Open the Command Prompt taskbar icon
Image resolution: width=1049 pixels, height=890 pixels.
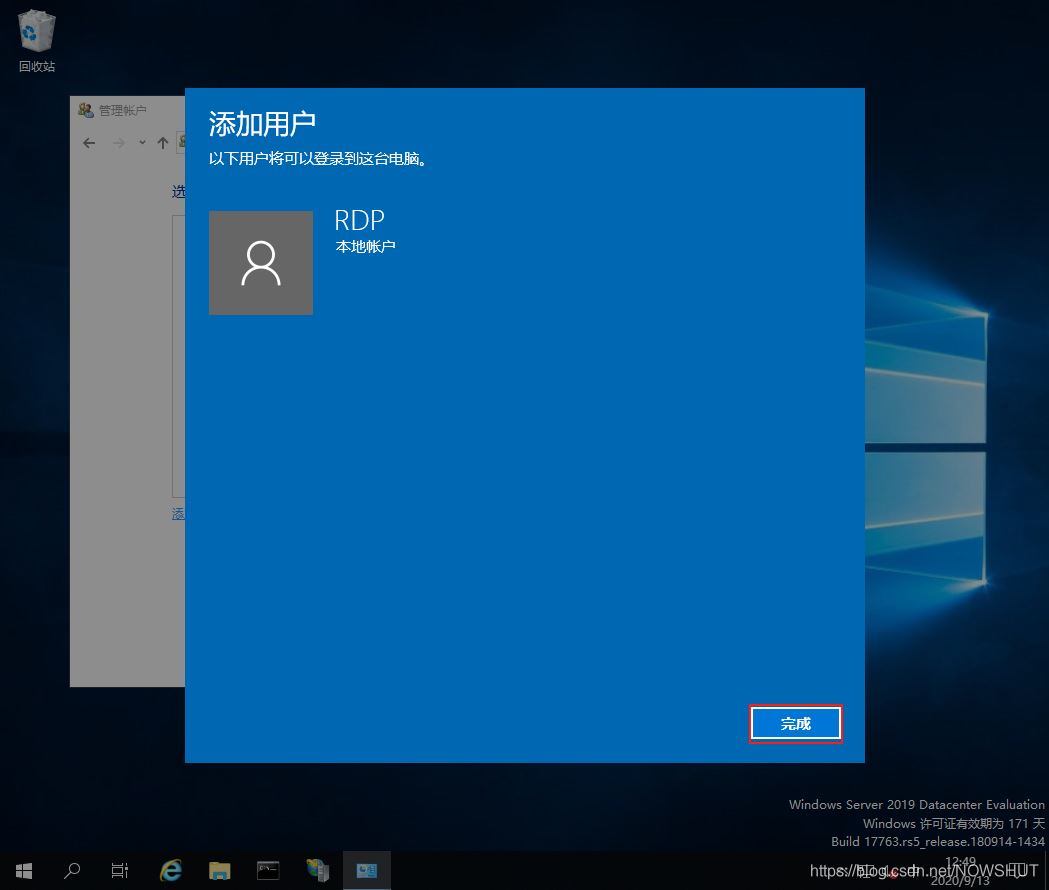click(x=268, y=870)
